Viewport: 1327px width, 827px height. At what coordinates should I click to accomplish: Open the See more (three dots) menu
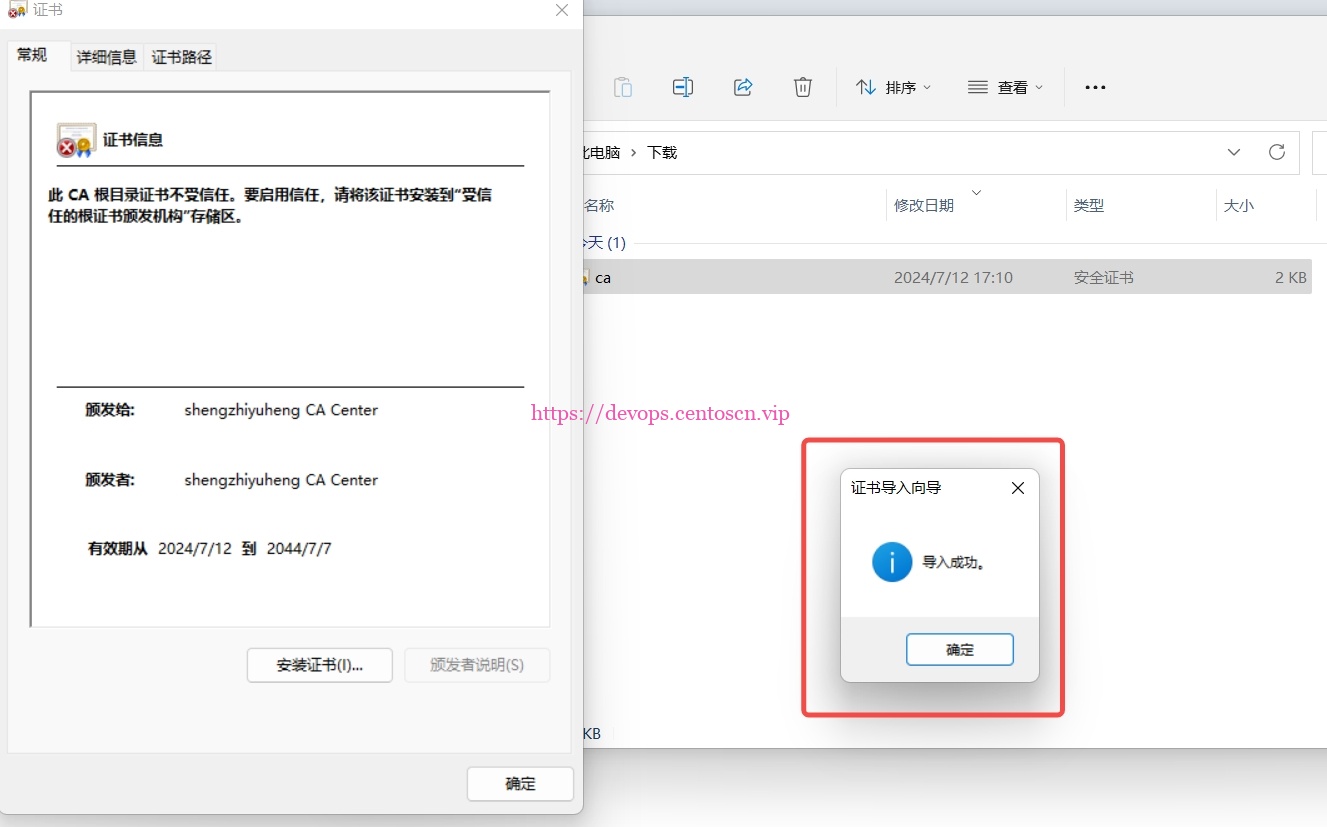point(1095,87)
